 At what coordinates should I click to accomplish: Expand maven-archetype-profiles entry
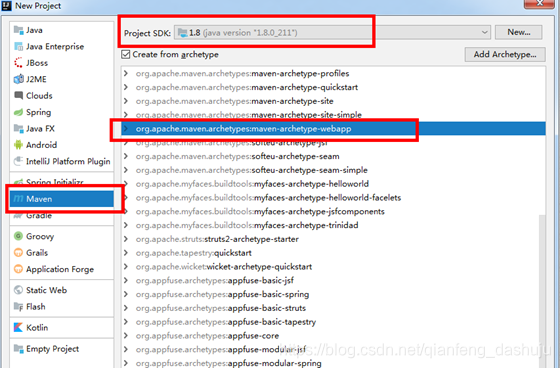[x=126, y=73]
